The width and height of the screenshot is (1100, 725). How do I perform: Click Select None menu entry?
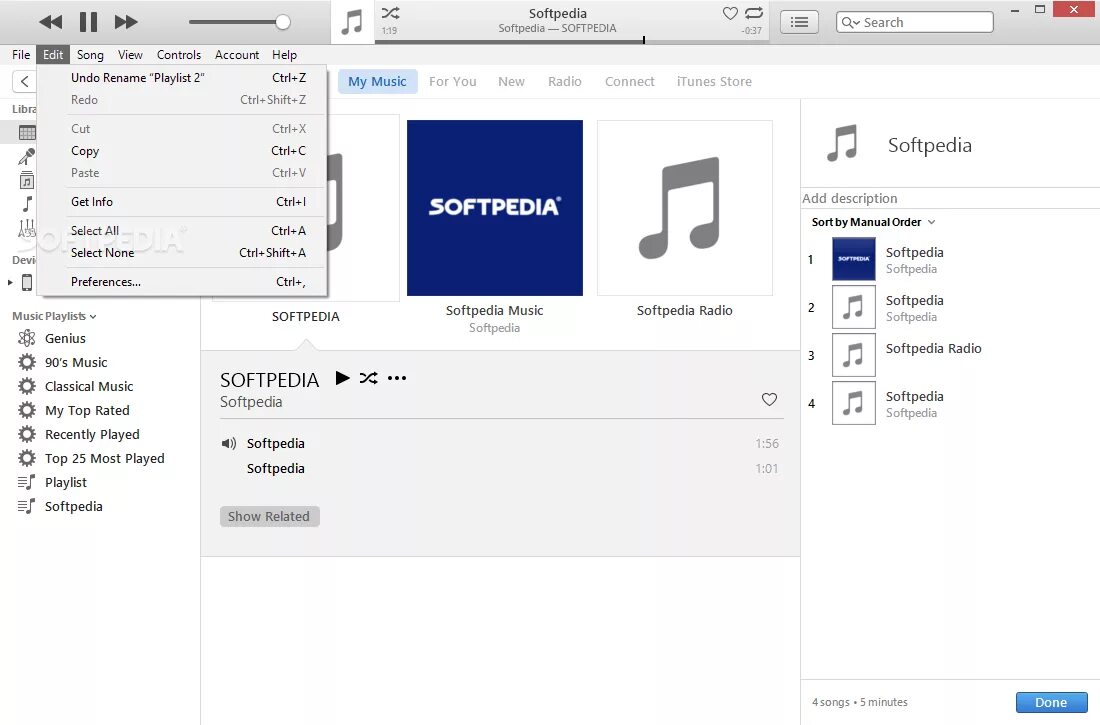point(182,253)
